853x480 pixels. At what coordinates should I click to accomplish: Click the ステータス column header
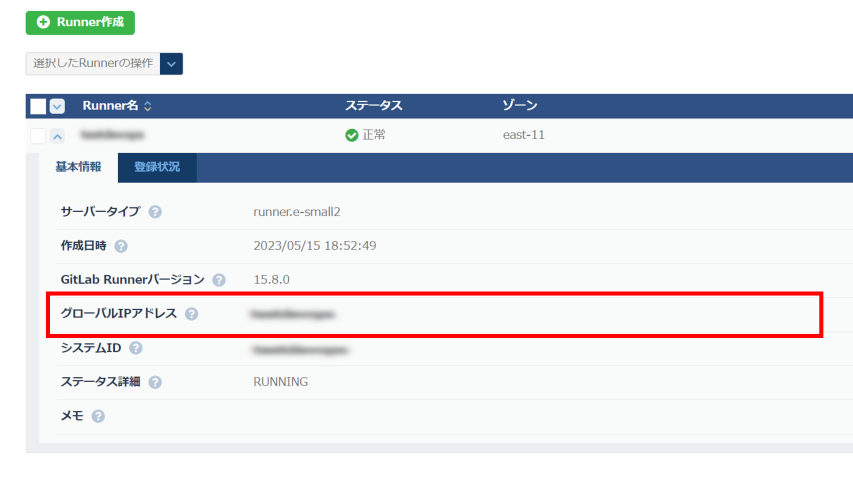(x=373, y=106)
